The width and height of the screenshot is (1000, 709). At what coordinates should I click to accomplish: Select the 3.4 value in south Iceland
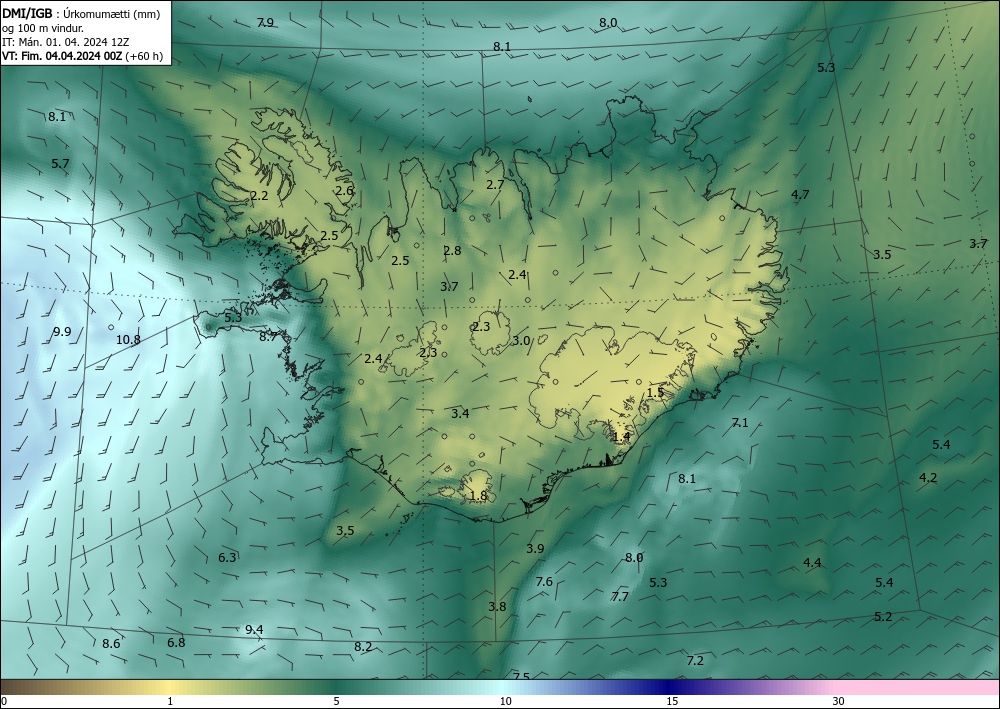click(460, 414)
